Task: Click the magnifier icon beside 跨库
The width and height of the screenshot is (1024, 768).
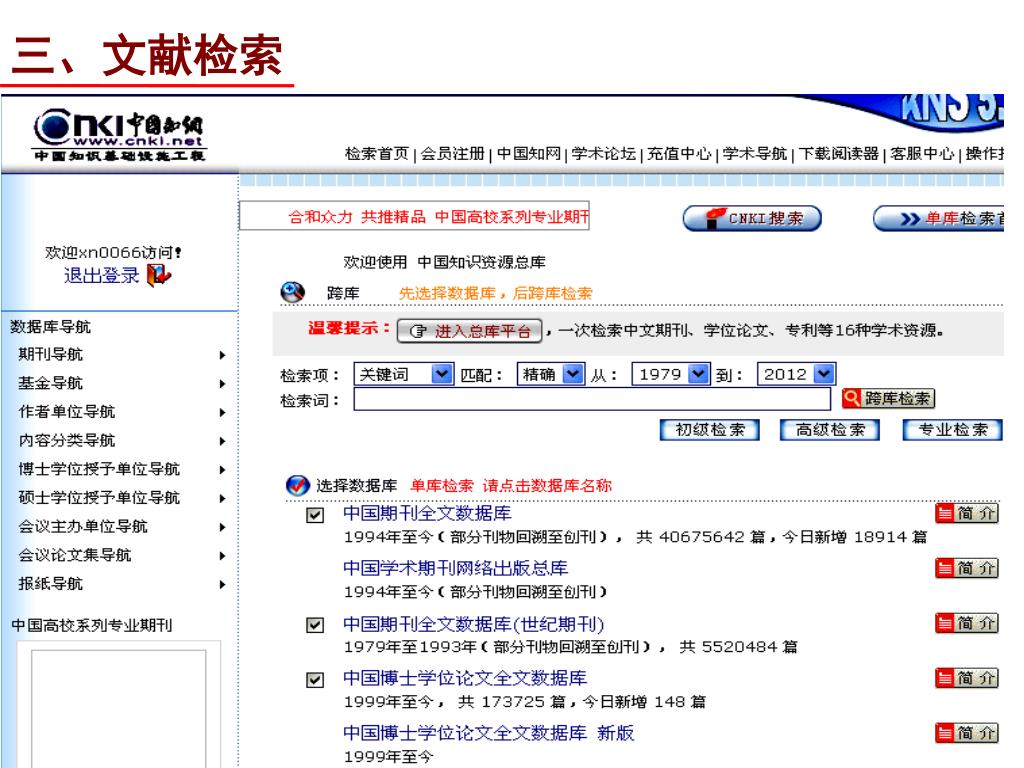Action: [x=293, y=292]
